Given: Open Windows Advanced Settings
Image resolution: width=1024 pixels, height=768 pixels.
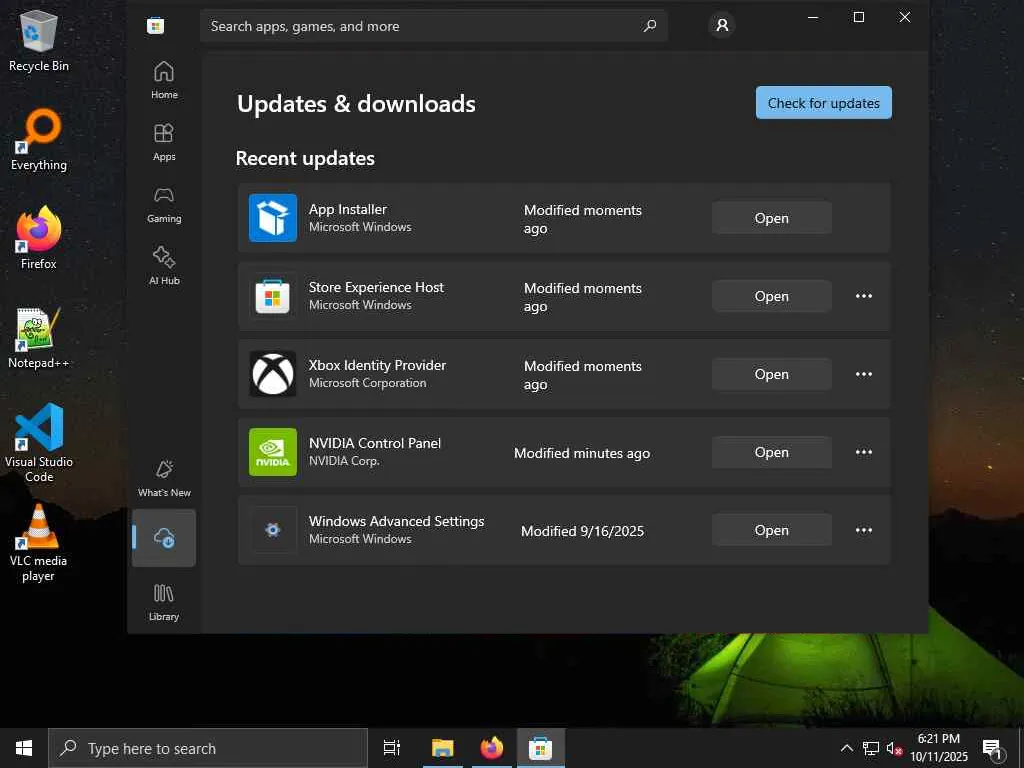Looking at the screenshot, I should coord(771,530).
